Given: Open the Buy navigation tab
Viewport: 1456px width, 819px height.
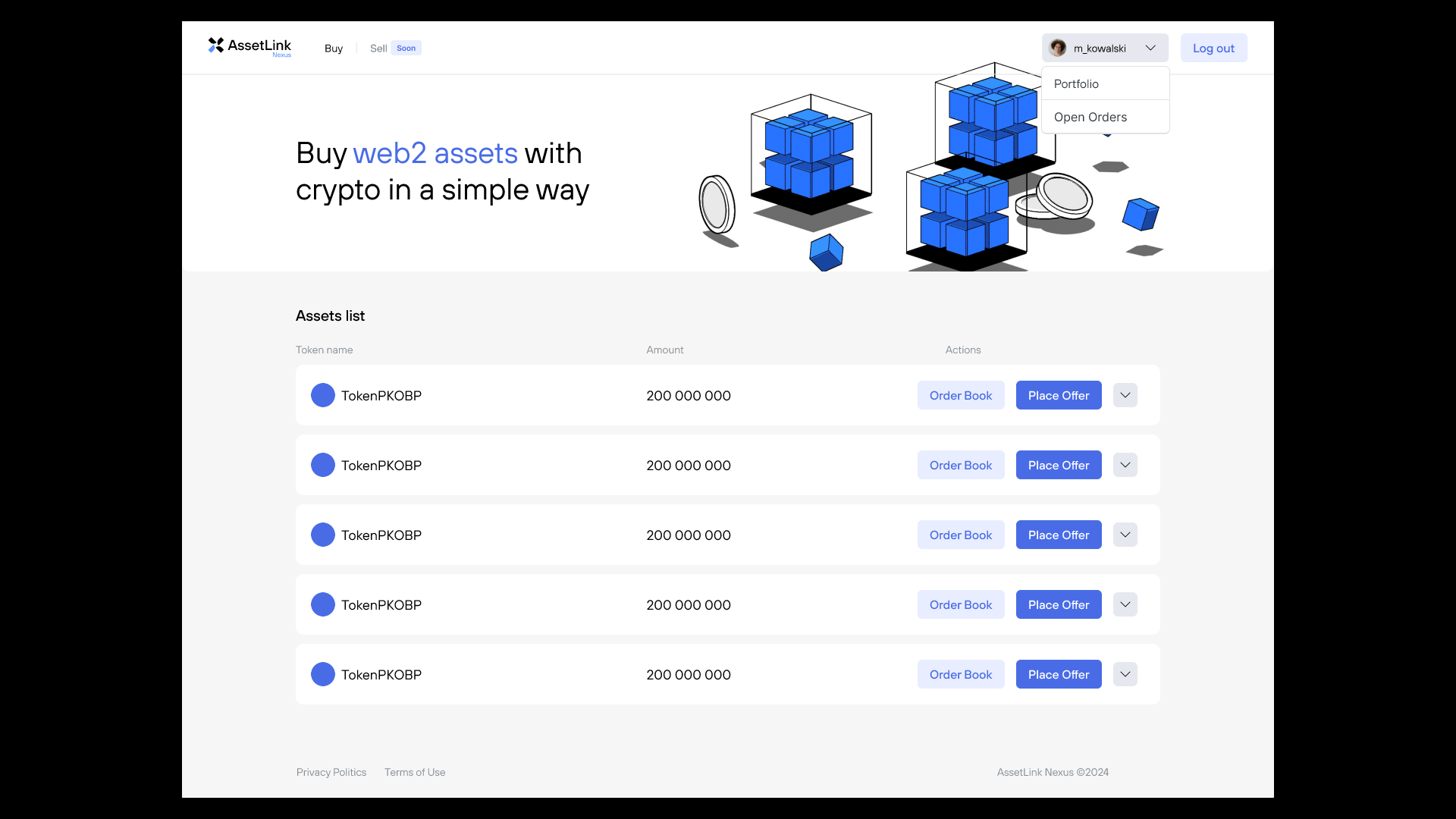Looking at the screenshot, I should pyautogui.click(x=334, y=48).
